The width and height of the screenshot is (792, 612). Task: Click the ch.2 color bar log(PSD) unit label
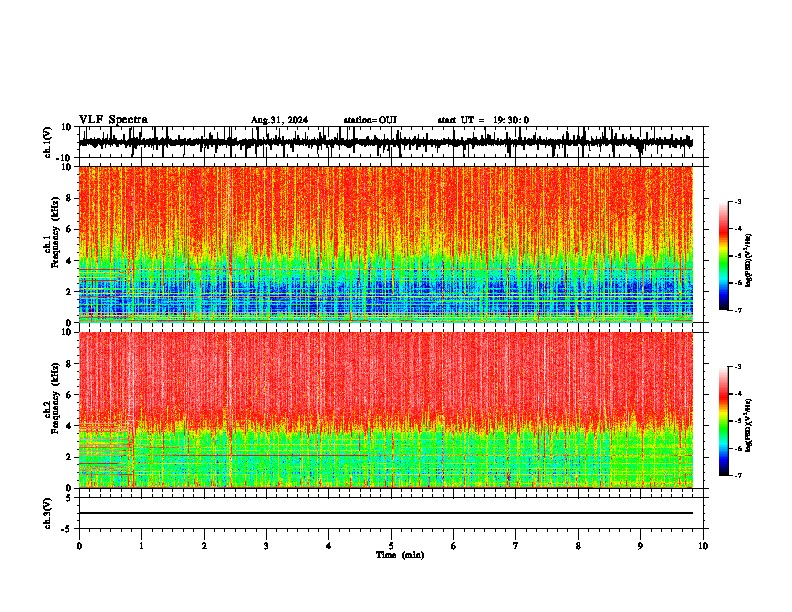(x=749, y=426)
